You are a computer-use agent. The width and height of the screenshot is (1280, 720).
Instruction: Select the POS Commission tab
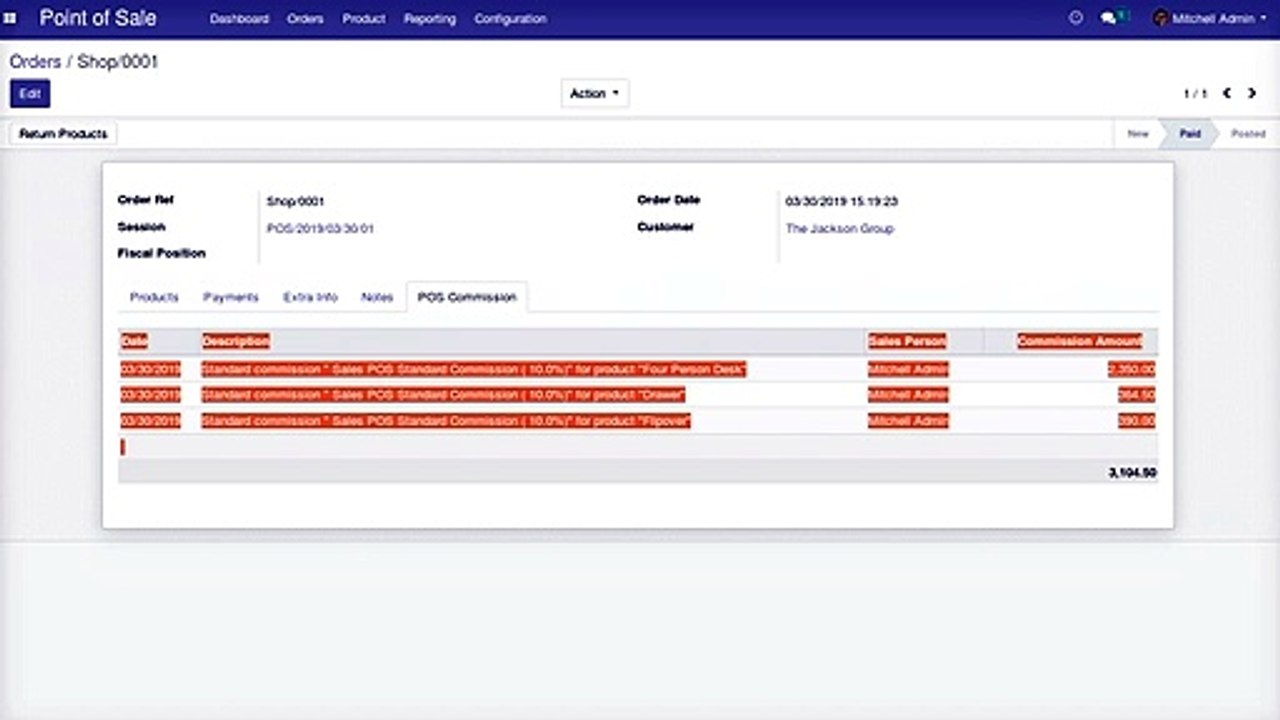[x=467, y=297]
